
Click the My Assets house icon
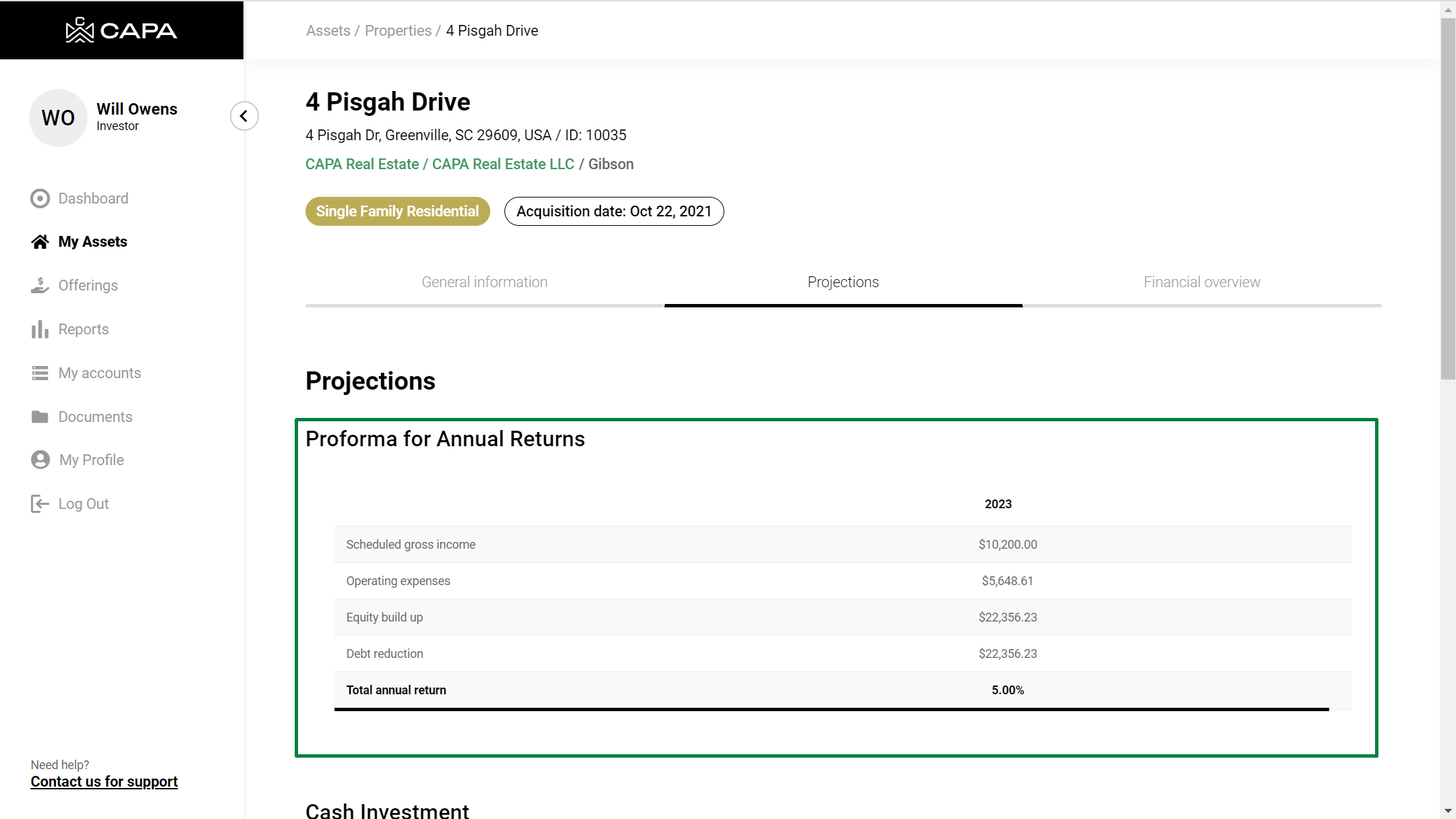tap(40, 242)
